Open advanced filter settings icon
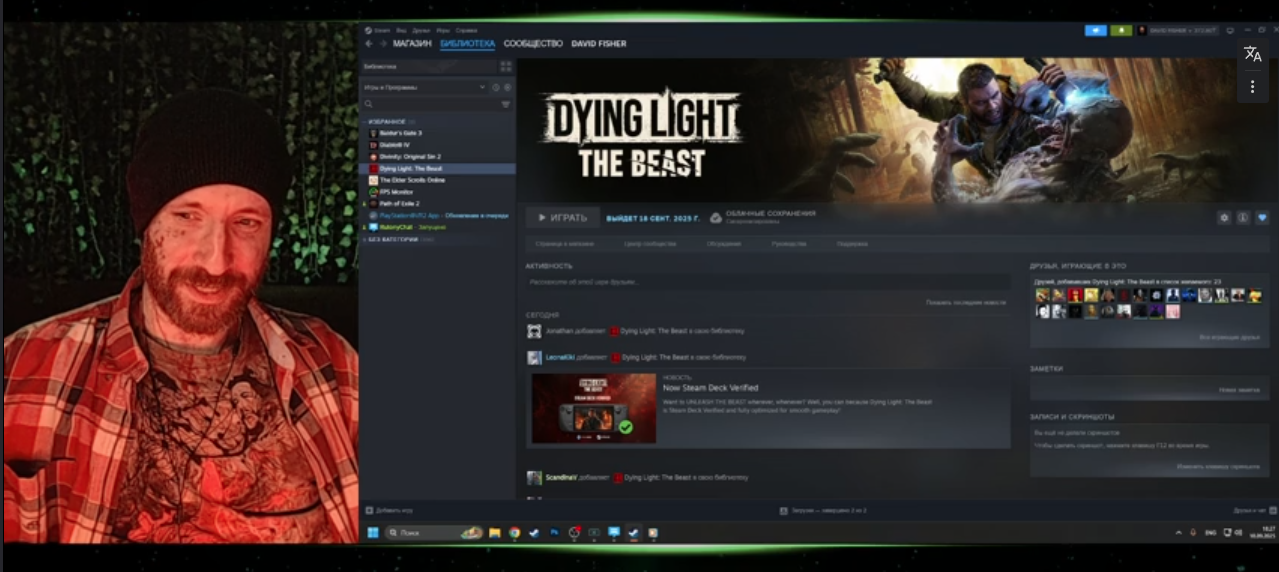1279x572 pixels. [506, 104]
